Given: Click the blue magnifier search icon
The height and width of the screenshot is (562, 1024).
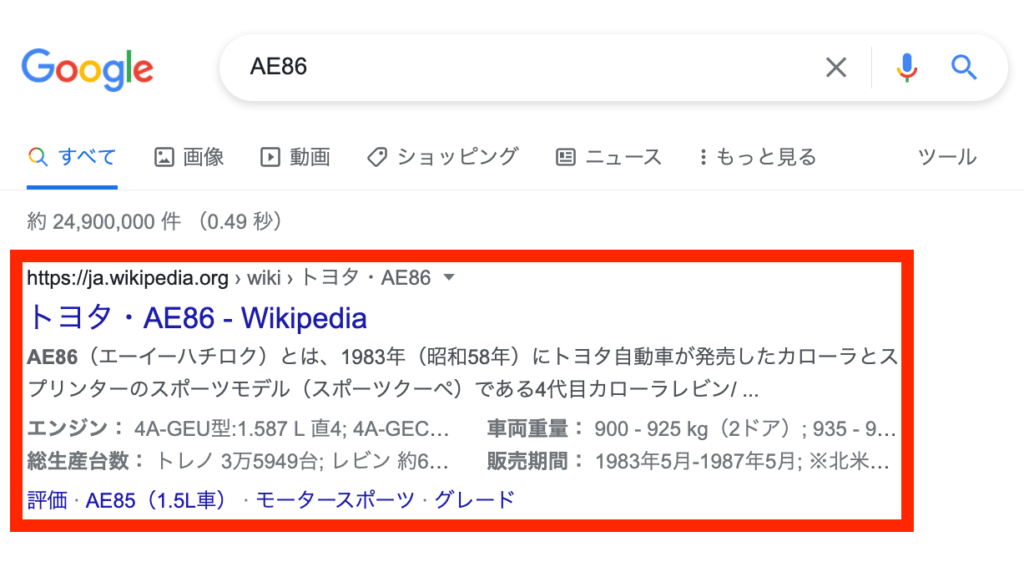Looking at the screenshot, I should tap(963, 68).
